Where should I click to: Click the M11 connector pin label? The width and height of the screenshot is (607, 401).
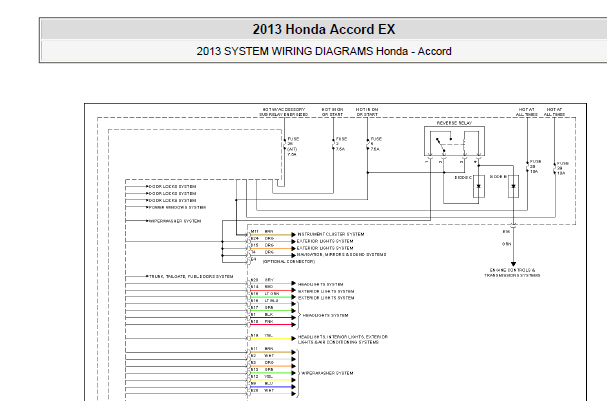254,231
